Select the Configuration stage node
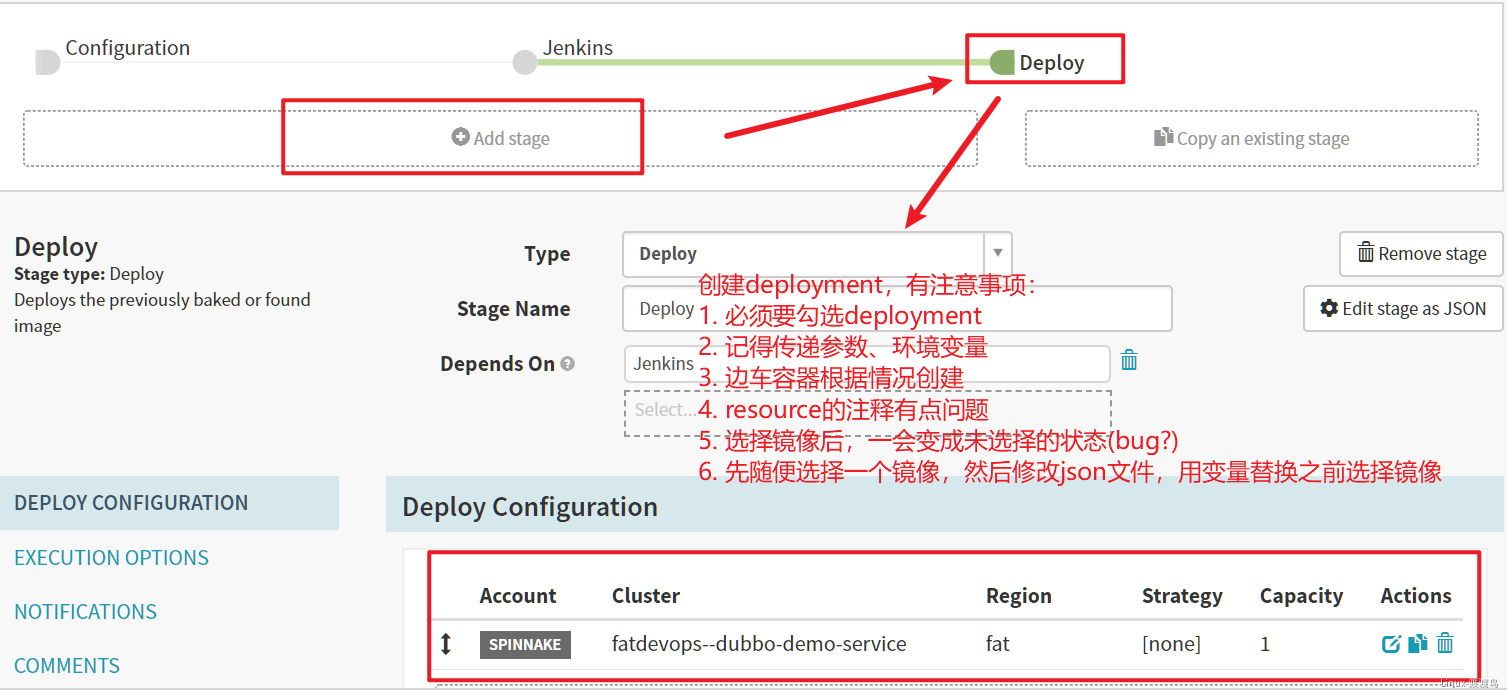The width and height of the screenshot is (1507, 697). 47,62
